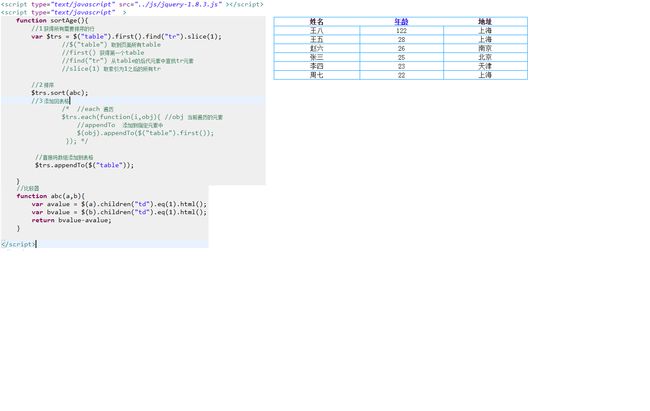Click the 北京 address cell
650x411 pixels.
pyautogui.click(x=485, y=57)
